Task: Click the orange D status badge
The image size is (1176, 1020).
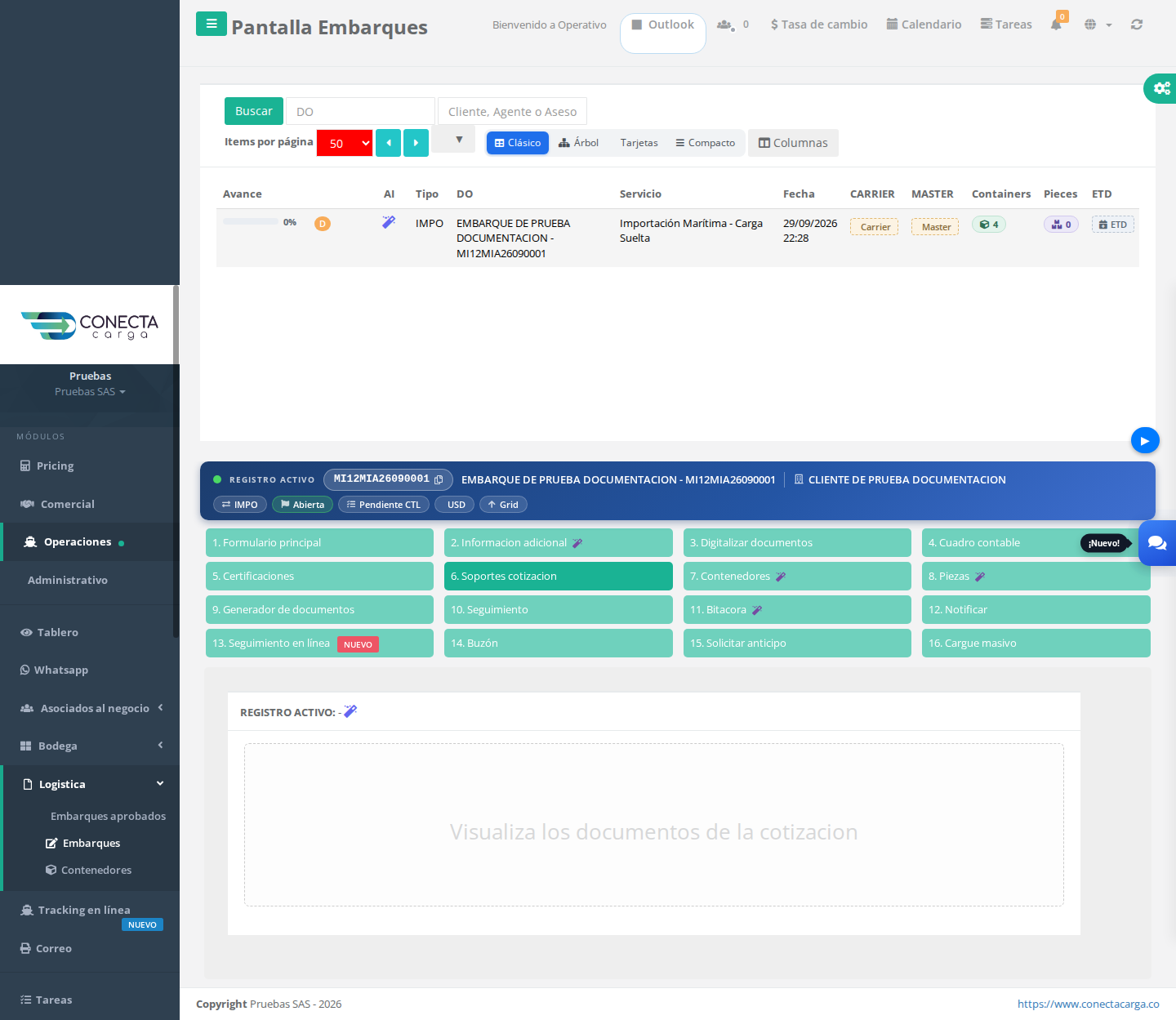Action: tap(323, 224)
